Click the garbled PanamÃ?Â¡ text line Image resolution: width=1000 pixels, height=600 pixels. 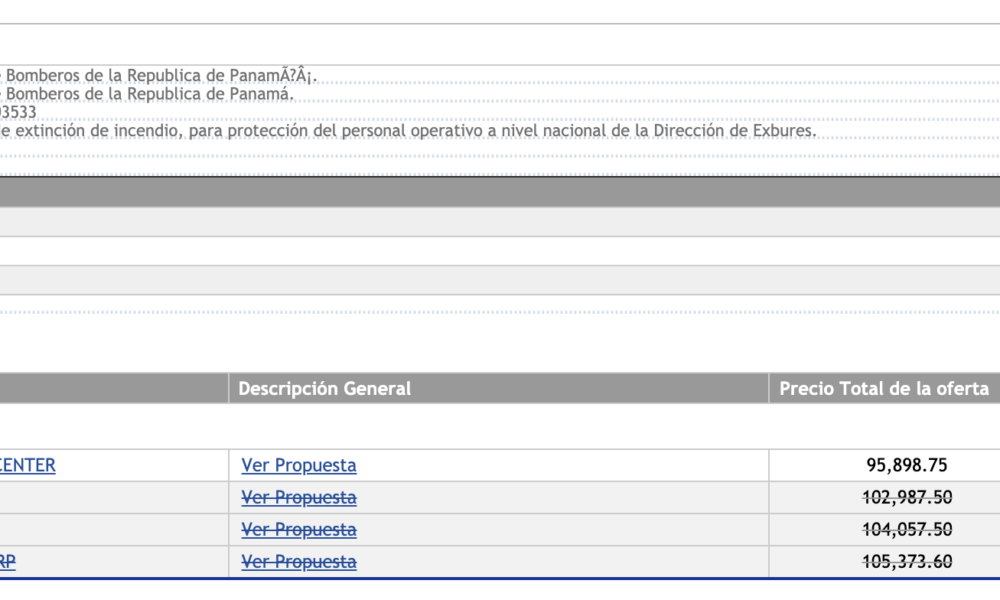[158, 75]
